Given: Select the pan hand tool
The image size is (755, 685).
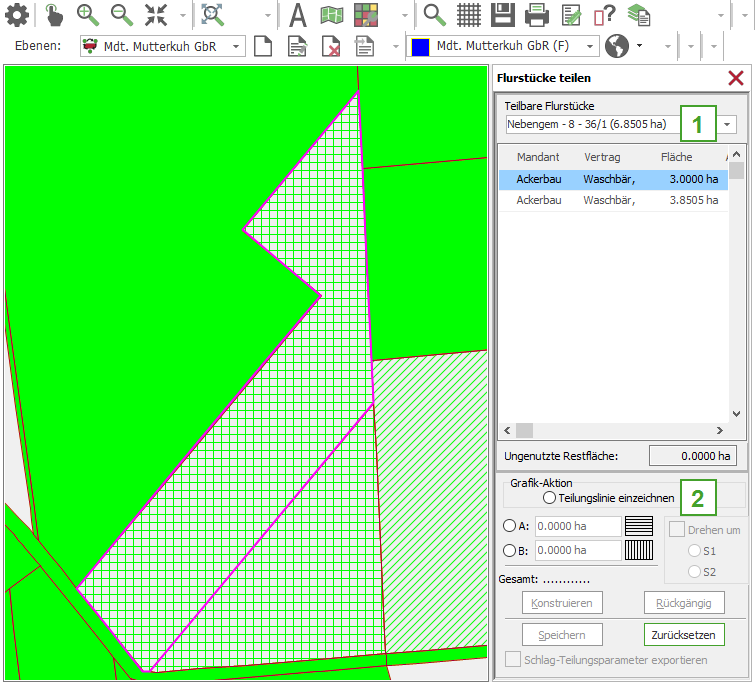Looking at the screenshot, I should pyautogui.click(x=54, y=15).
